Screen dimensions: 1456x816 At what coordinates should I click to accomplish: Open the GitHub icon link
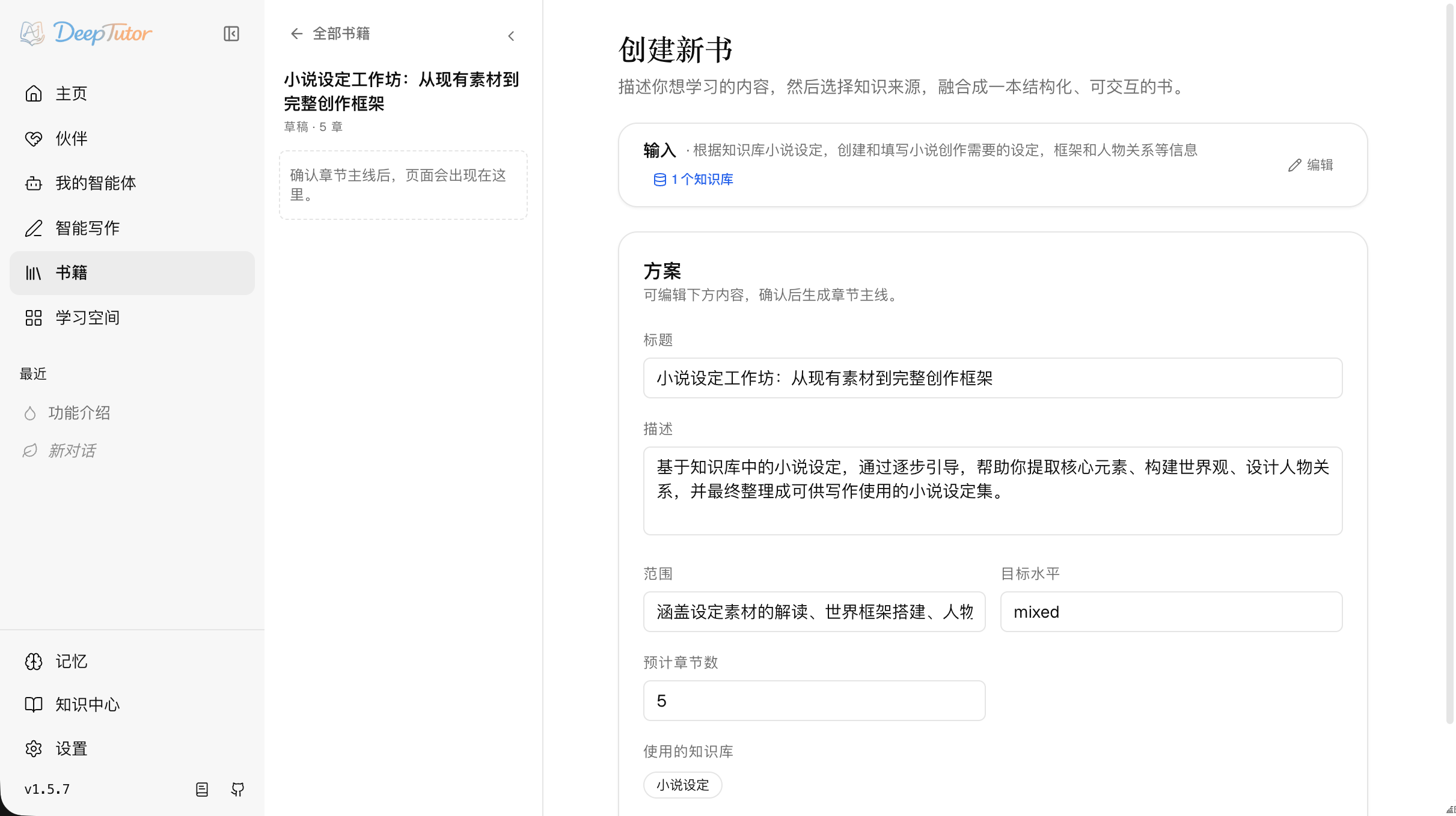click(x=237, y=789)
